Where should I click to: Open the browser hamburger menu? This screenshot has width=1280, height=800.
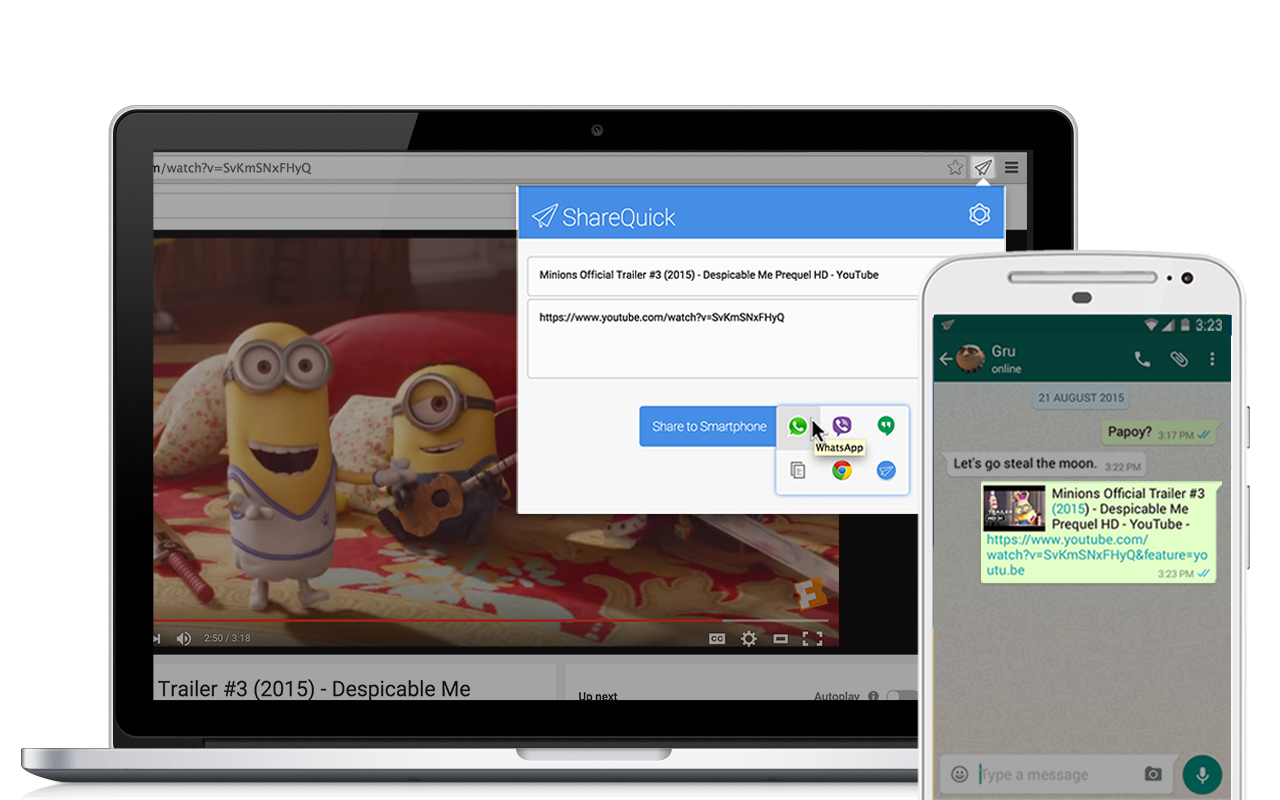[1012, 167]
